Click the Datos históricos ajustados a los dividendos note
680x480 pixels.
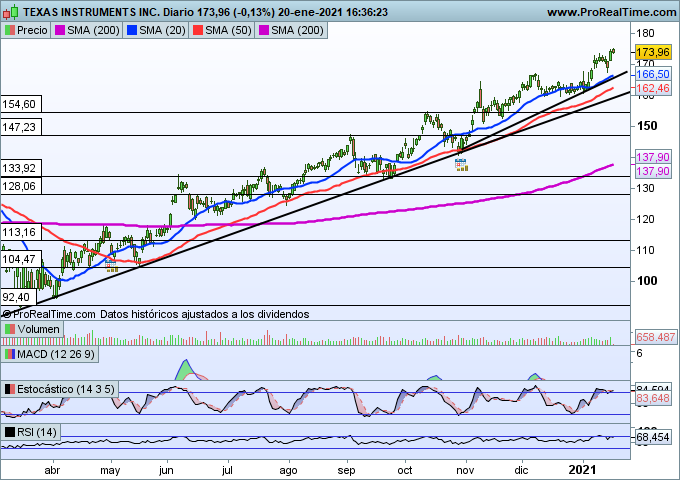205,314
